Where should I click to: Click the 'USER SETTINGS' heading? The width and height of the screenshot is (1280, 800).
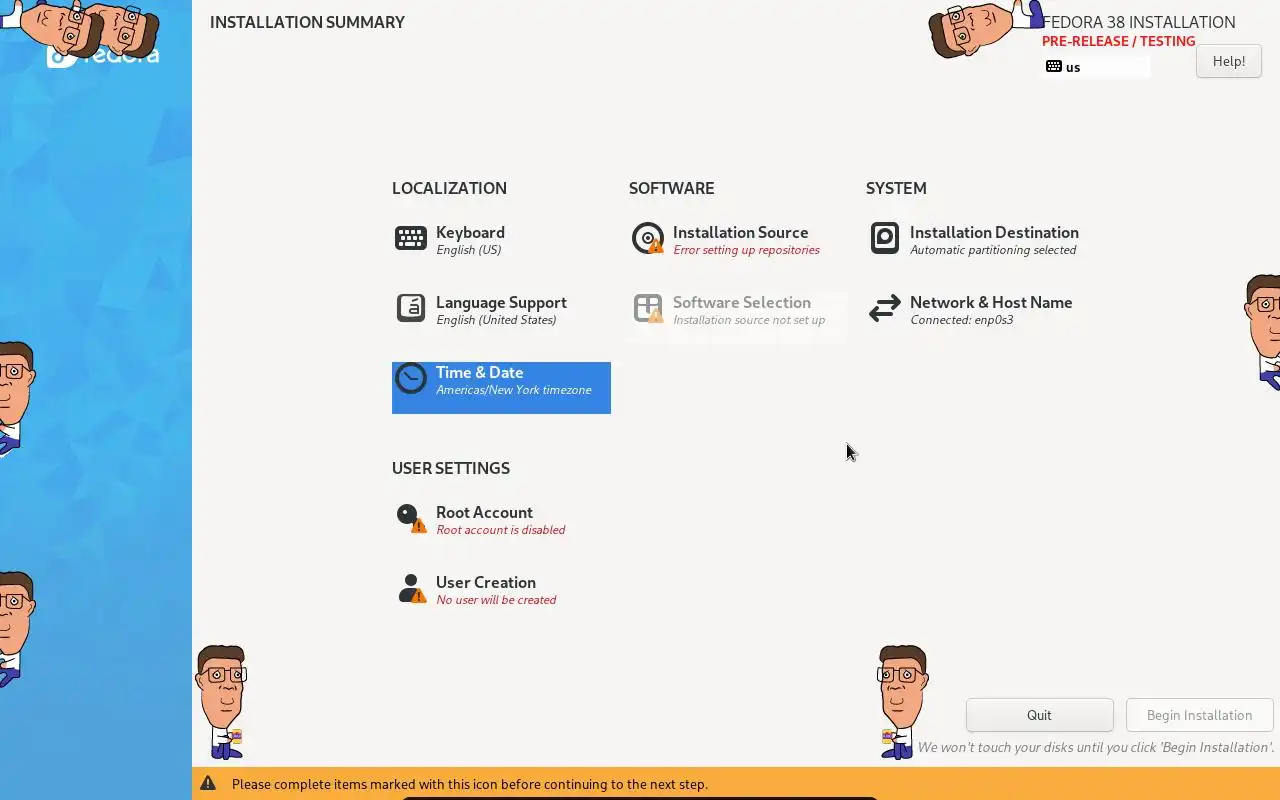451,468
